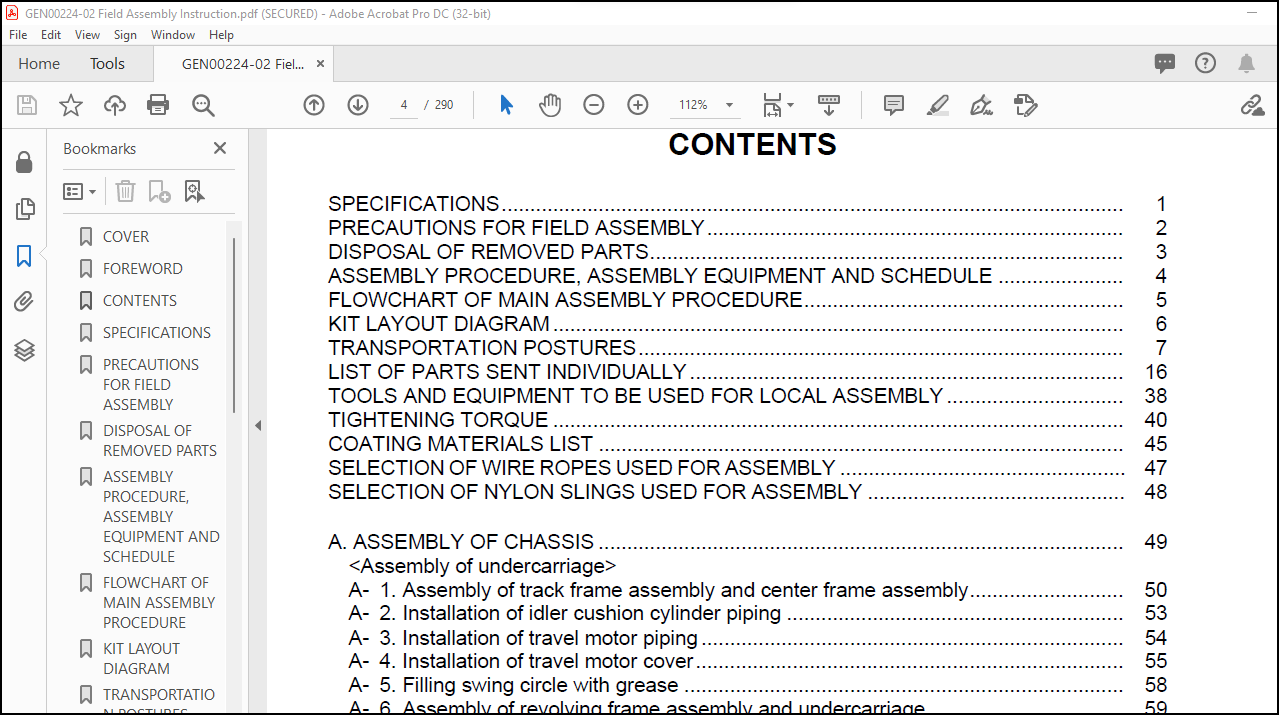Click TRANSPORTATION POSTURES contents entry

pos(747,348)
